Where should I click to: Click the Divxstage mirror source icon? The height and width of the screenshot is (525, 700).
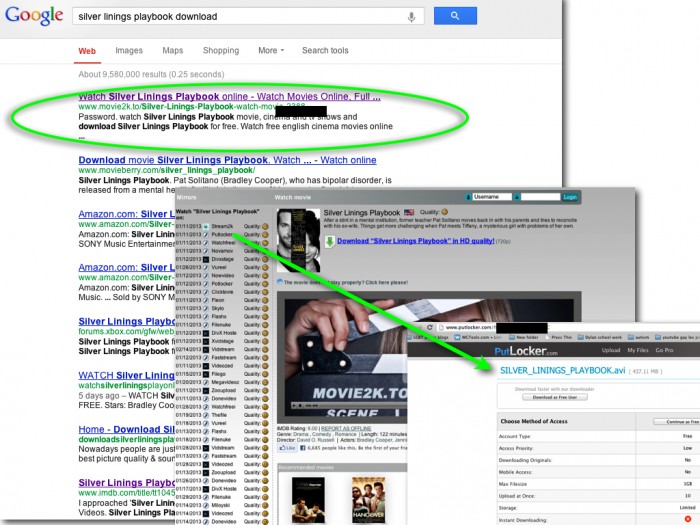(x=206, y=259)
